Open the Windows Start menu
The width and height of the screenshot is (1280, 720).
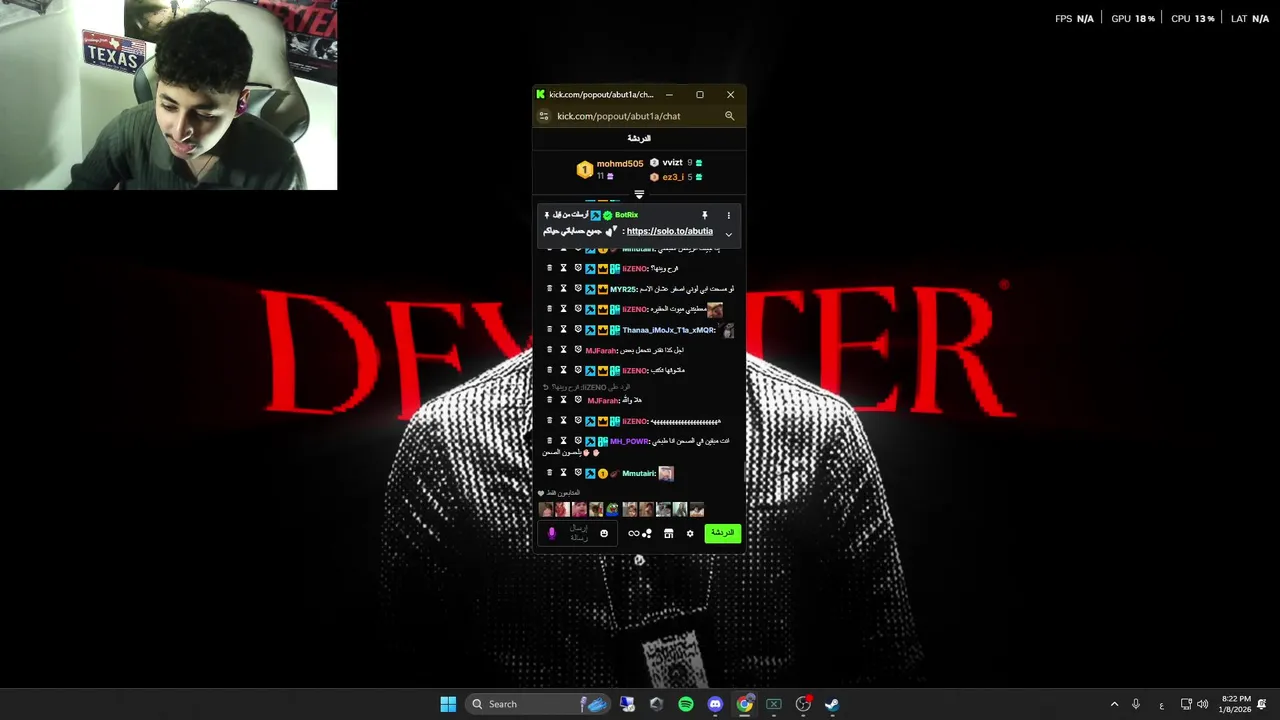point(448,704)
